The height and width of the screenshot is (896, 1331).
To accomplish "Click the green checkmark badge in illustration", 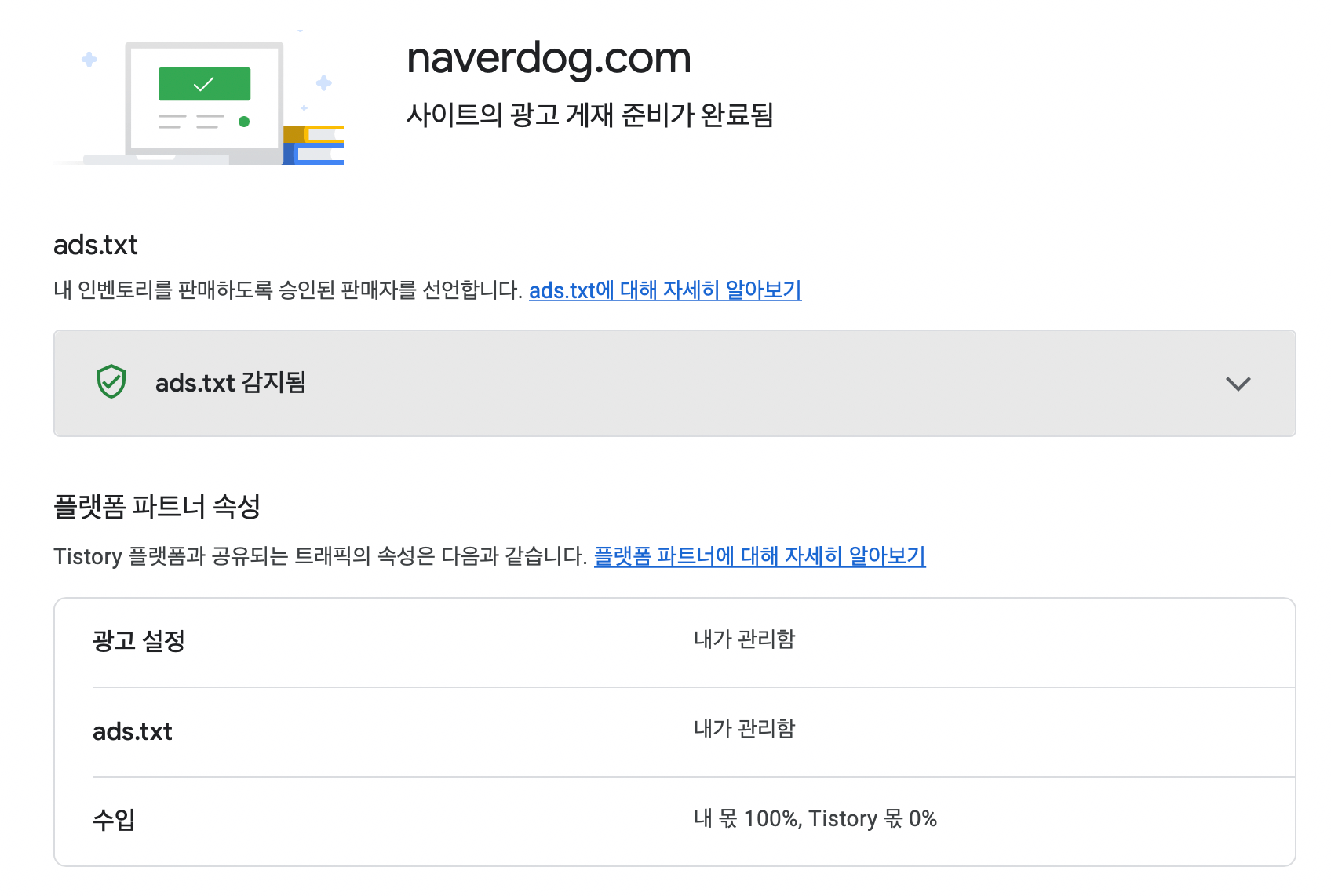I will [204, 84].
